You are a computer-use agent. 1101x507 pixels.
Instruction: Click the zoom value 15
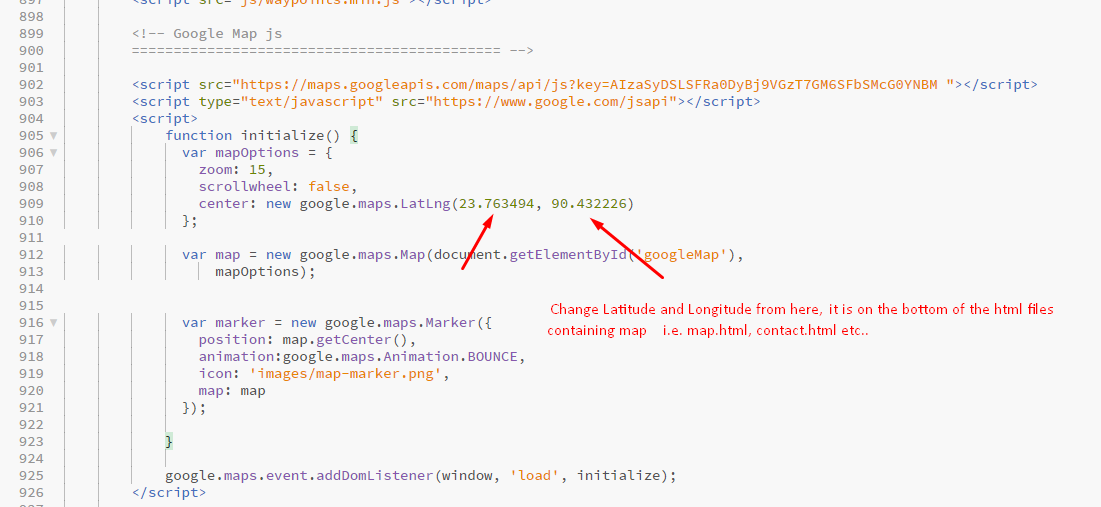(260, 169)
